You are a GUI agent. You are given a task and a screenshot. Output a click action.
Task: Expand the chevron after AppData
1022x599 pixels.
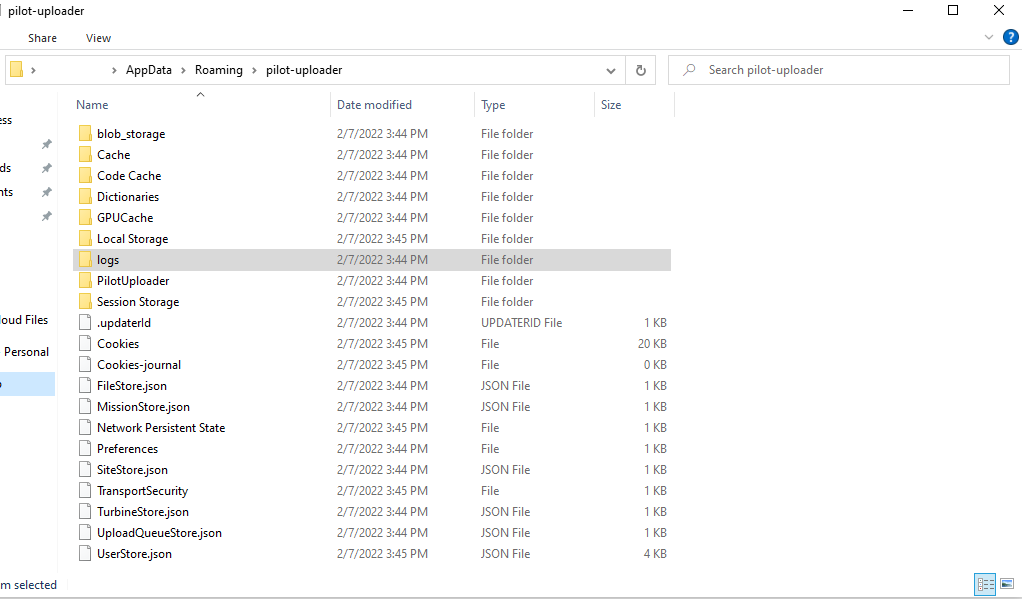point(183,70)
